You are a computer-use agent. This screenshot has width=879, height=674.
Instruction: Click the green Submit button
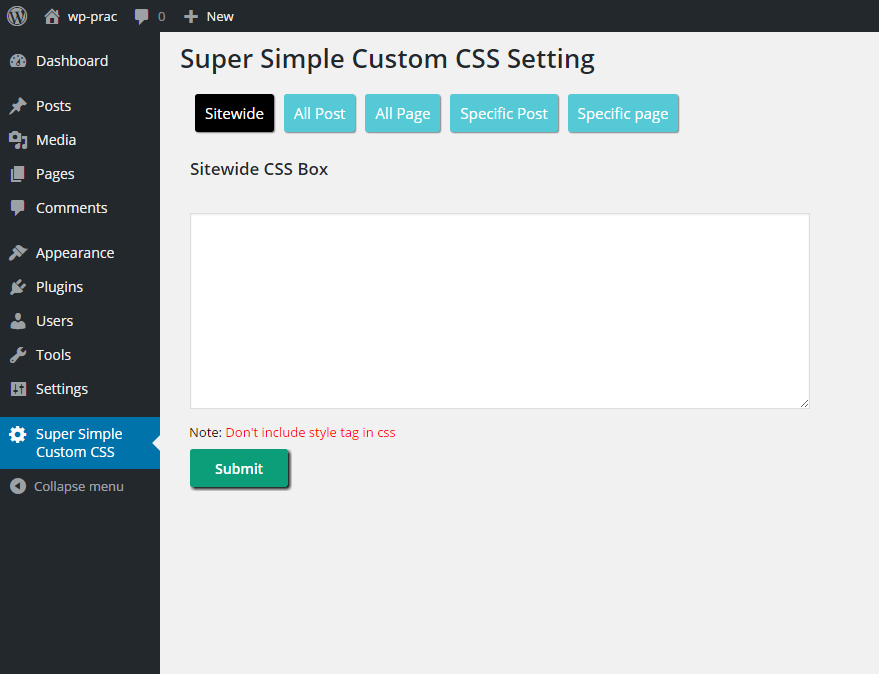239,468
